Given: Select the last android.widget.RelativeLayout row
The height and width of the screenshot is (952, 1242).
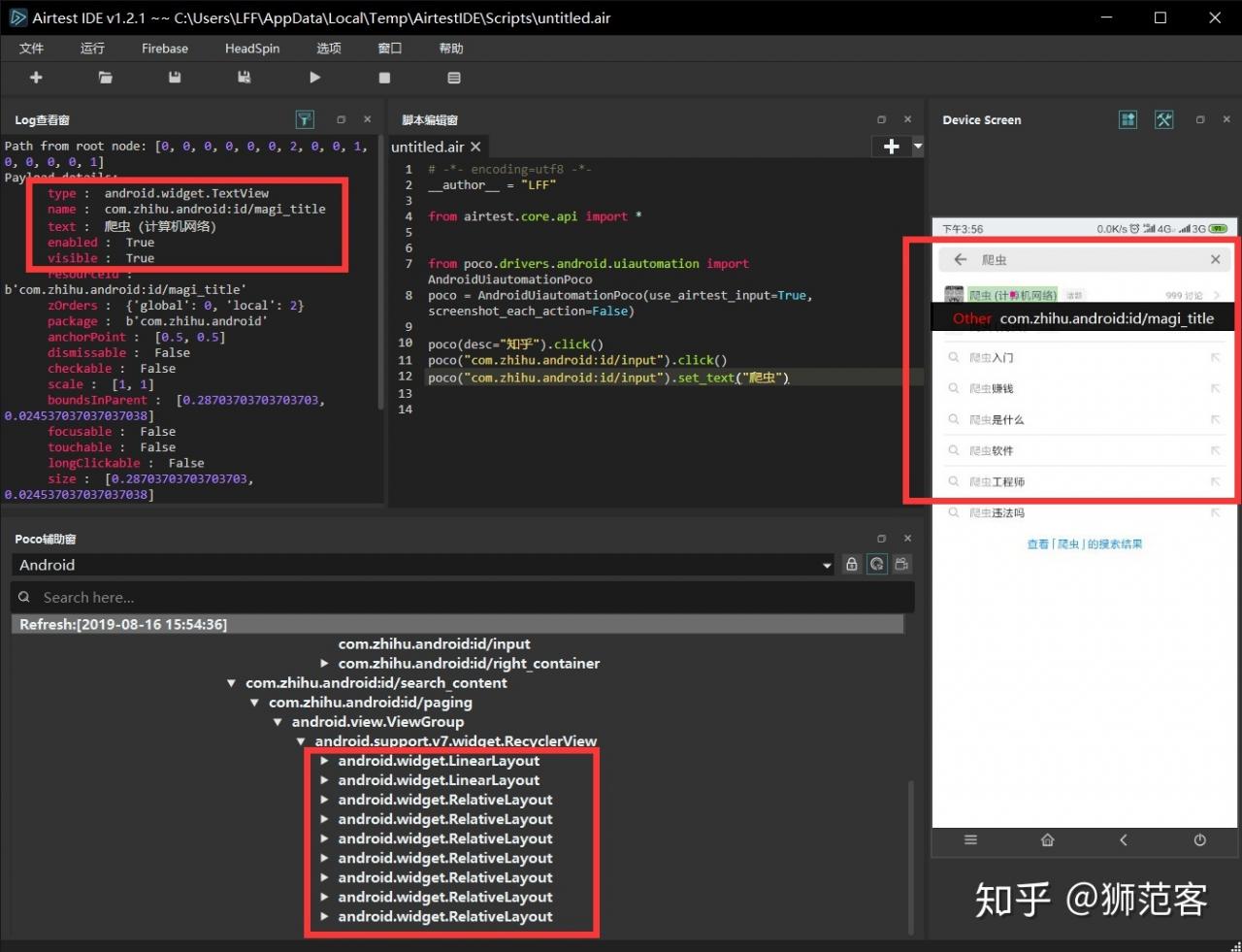Looking at the screenshot, I should (x=445, y=916).
